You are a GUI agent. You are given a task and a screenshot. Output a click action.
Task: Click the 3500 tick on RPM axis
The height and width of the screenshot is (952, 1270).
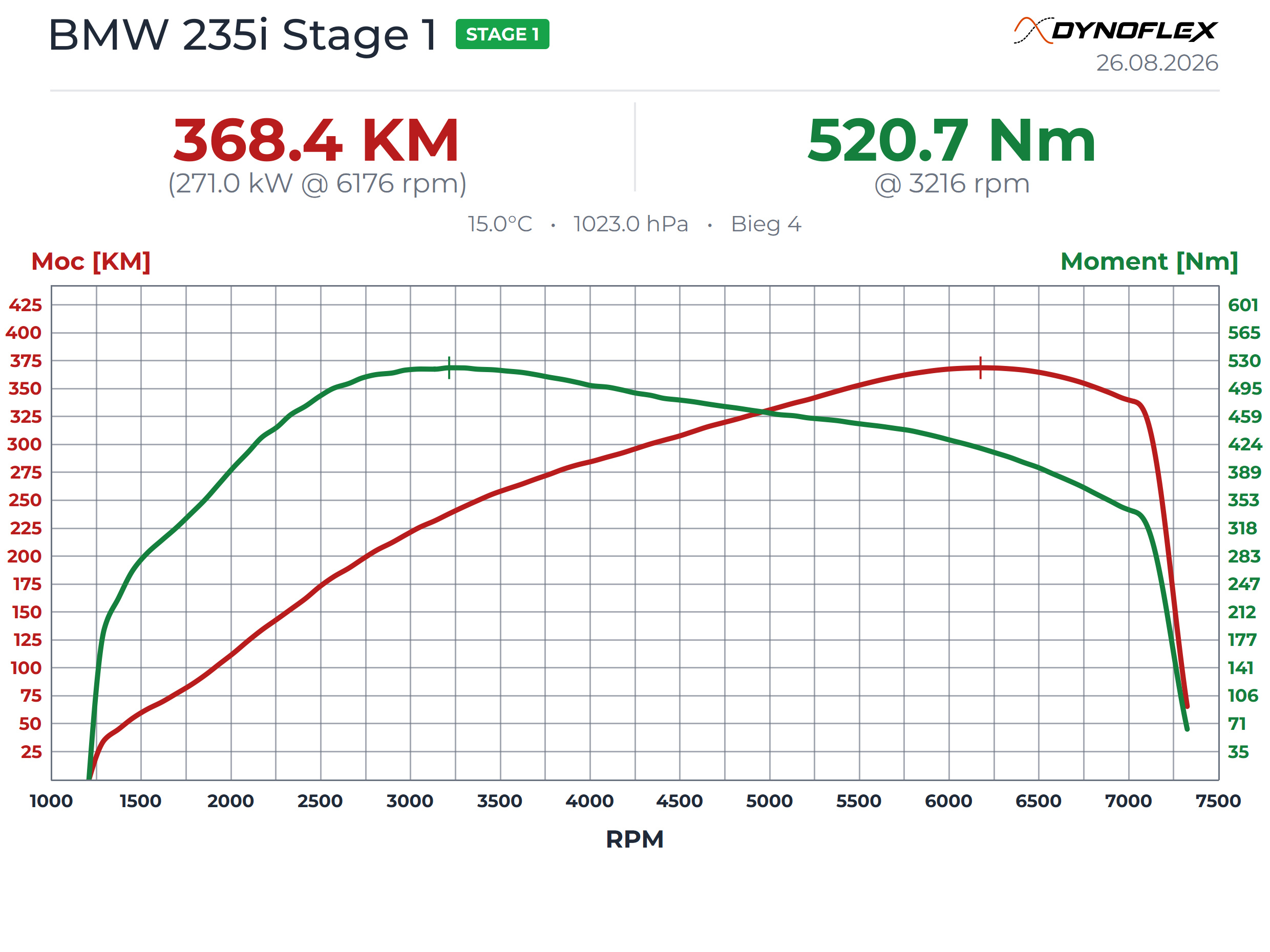[500, 801]
